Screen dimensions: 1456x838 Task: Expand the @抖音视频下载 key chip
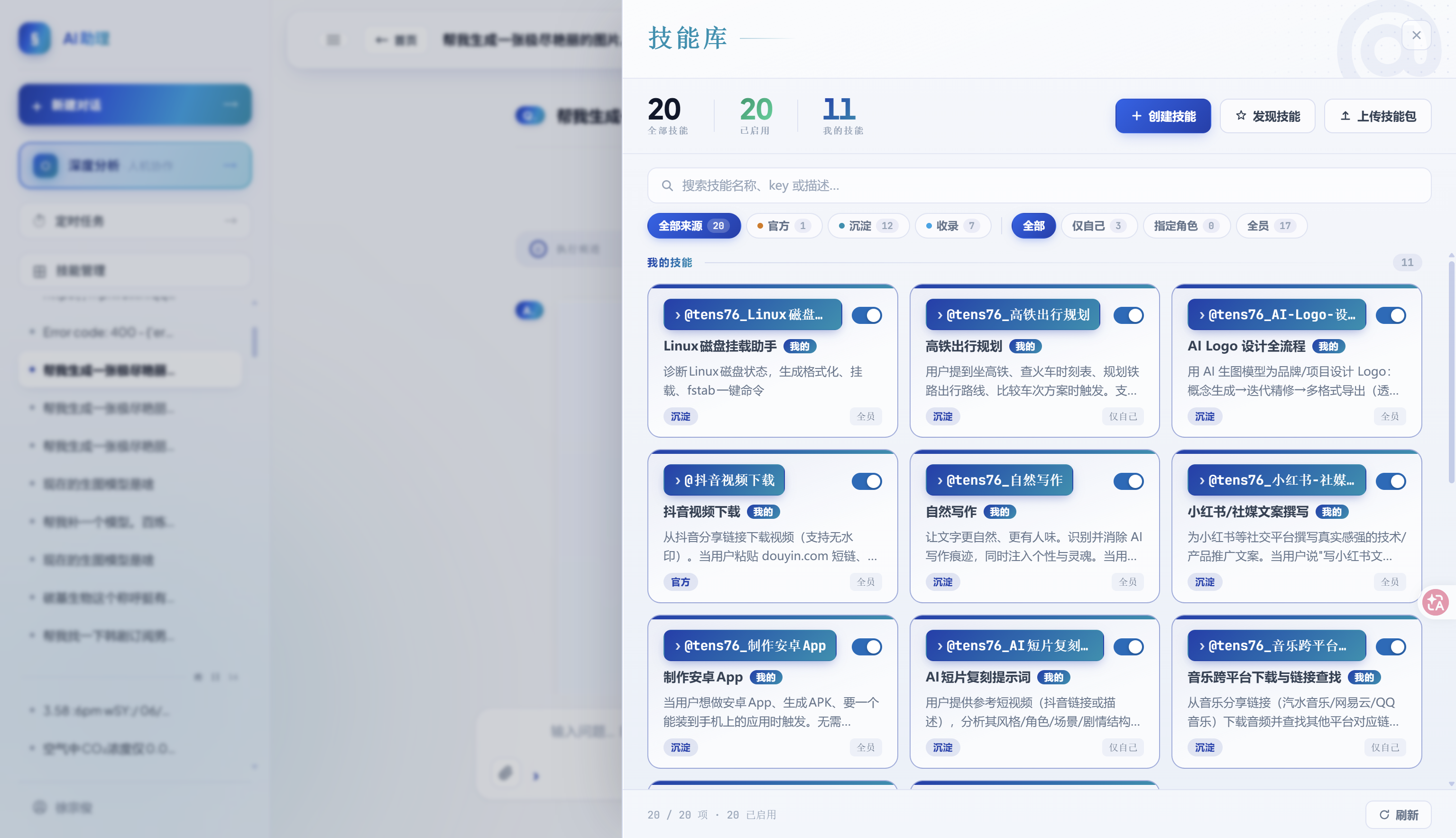[x=724, y=480]
